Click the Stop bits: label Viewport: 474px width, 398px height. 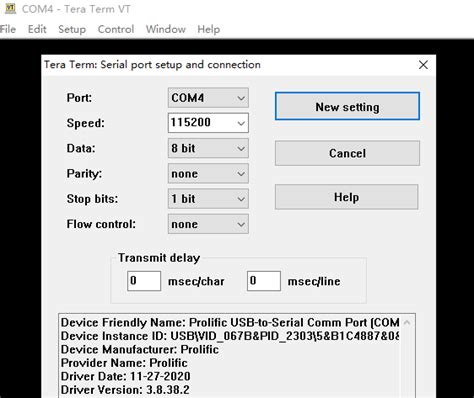(x=92, y=199)
